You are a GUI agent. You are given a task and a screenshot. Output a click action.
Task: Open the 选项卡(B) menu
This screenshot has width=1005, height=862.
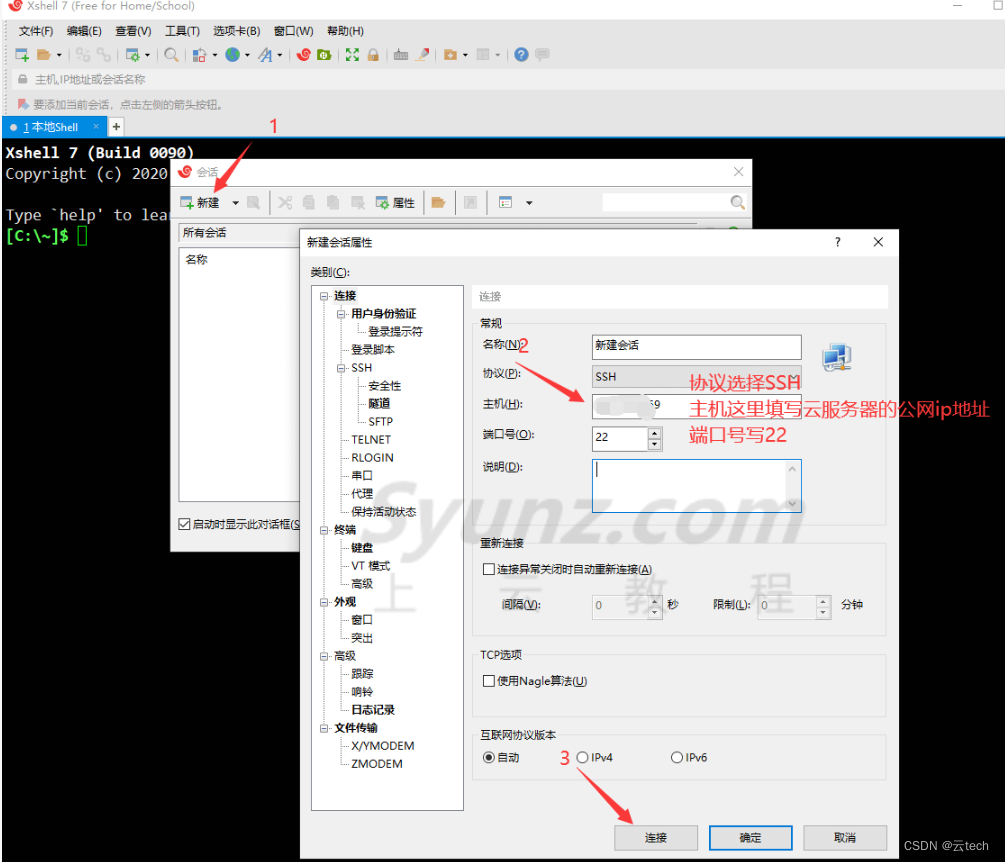(x=237, y=31)
